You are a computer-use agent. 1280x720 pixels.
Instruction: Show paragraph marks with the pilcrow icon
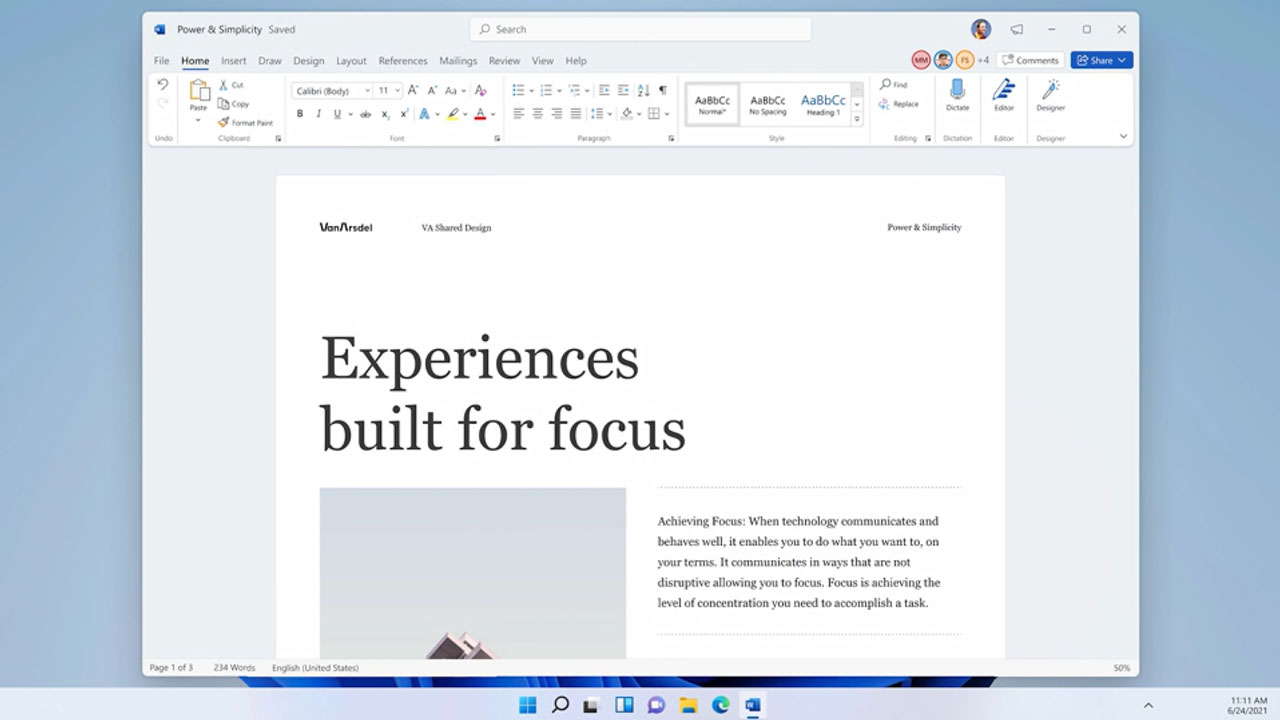tap(662, 90)
